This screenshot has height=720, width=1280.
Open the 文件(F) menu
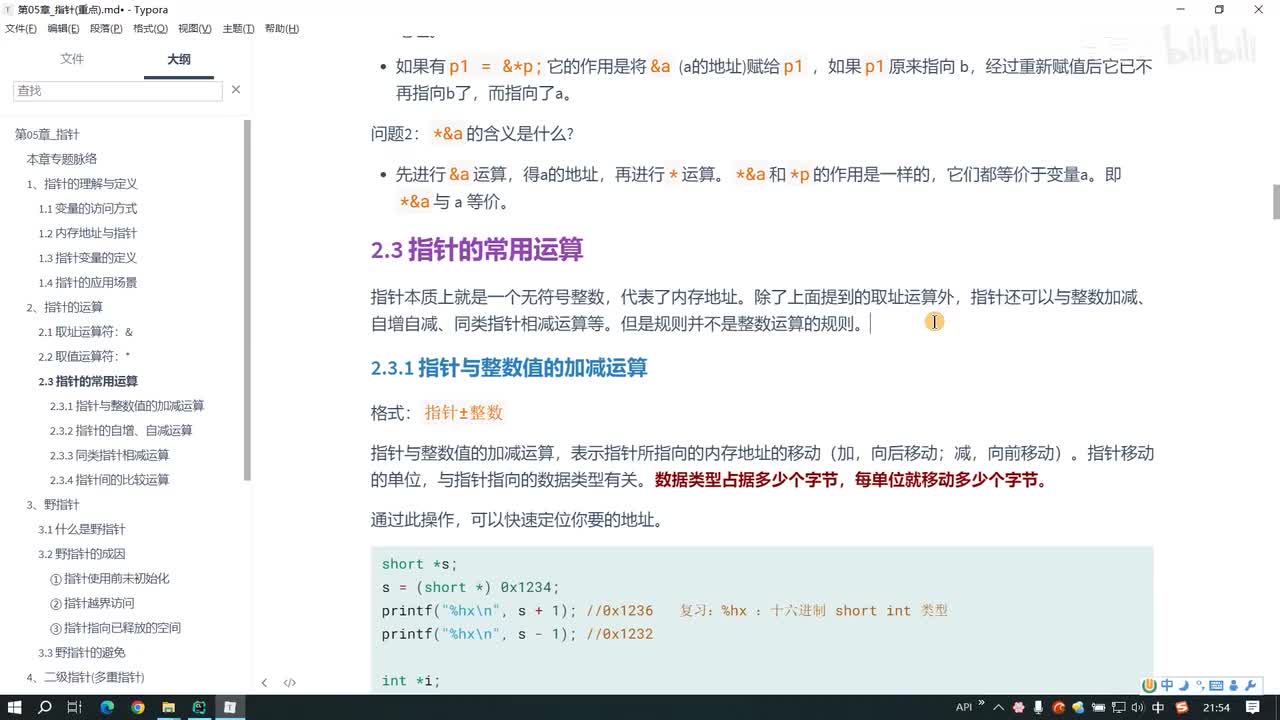(21, 29)
